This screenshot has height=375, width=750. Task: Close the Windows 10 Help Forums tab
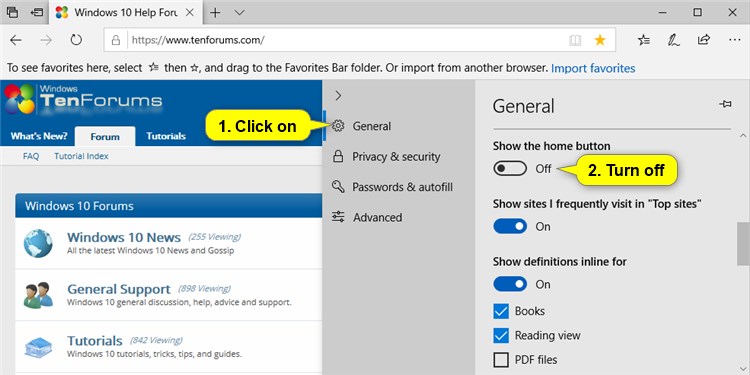coord(189,12)
